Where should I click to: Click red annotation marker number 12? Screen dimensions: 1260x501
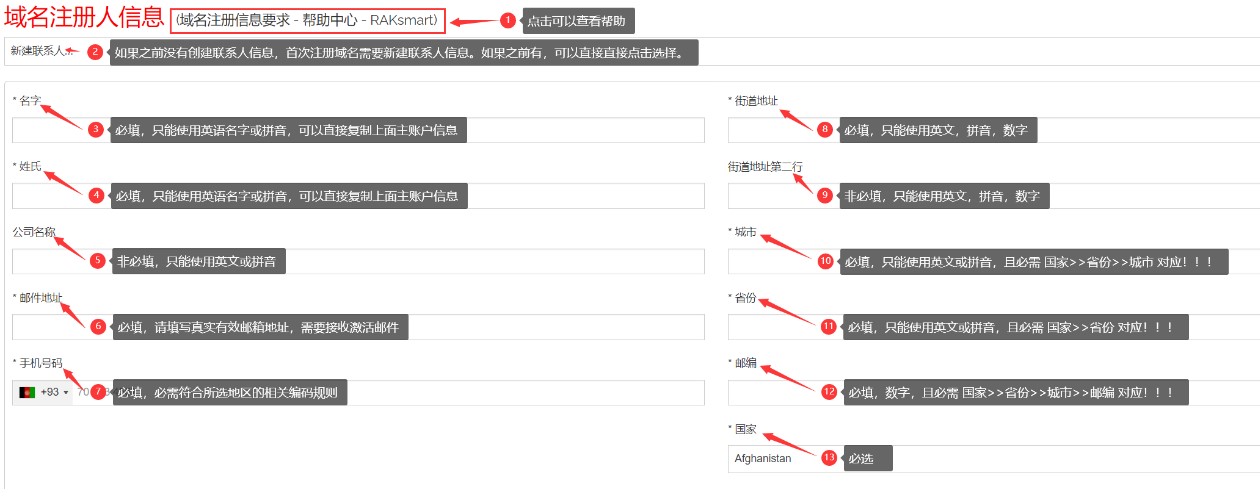pyautogui.click(x=828, y=392)
